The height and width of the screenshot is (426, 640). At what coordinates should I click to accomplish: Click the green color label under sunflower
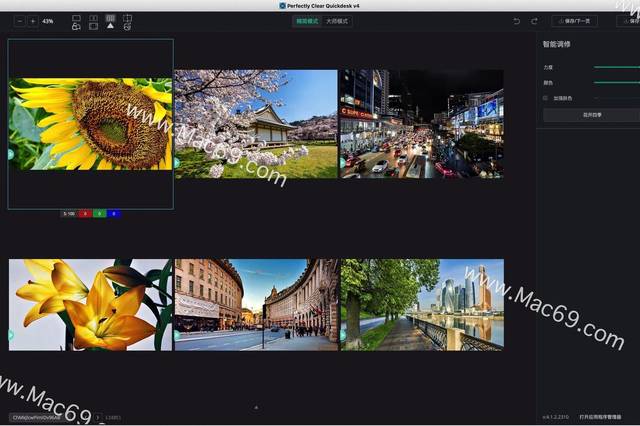99,213
